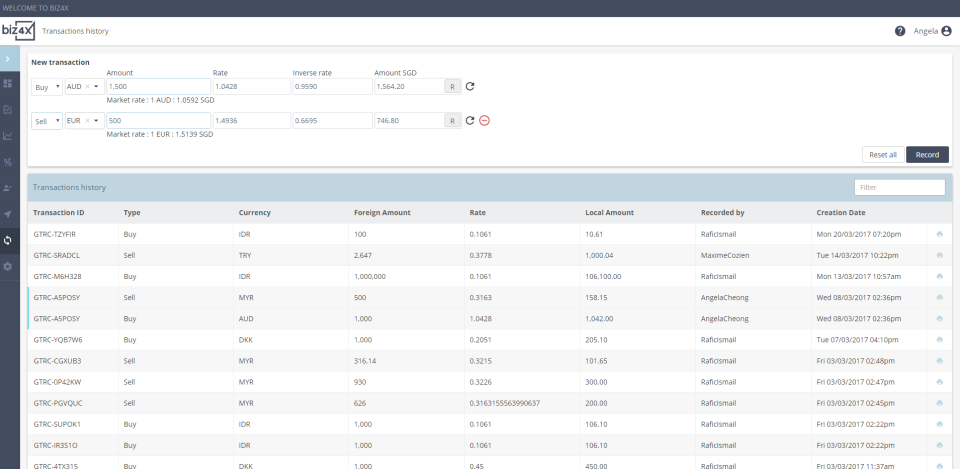Print transaction GTRC-SUPOK1
960x469 pixels.
(940, 424)
